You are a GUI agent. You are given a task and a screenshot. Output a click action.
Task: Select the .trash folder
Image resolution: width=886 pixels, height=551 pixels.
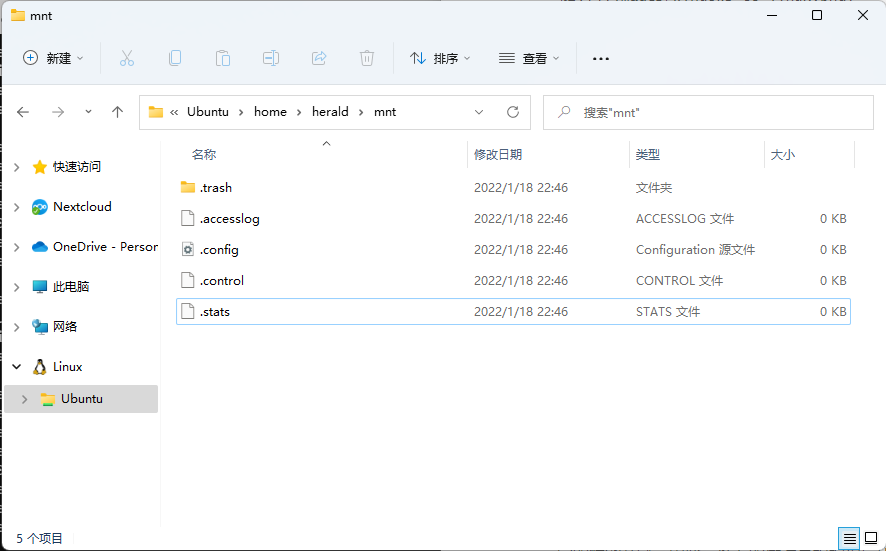tap(513, 188)
